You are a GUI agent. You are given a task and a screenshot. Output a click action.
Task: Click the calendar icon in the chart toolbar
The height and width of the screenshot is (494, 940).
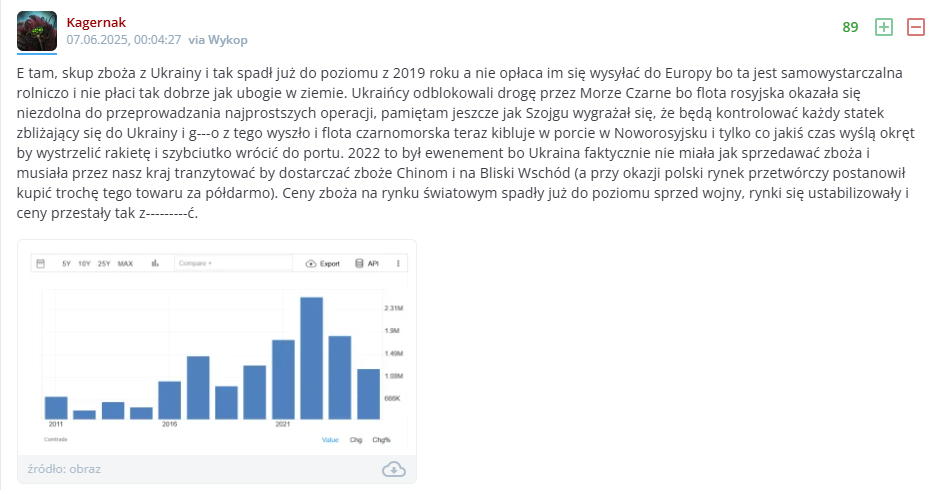point(41,264)
